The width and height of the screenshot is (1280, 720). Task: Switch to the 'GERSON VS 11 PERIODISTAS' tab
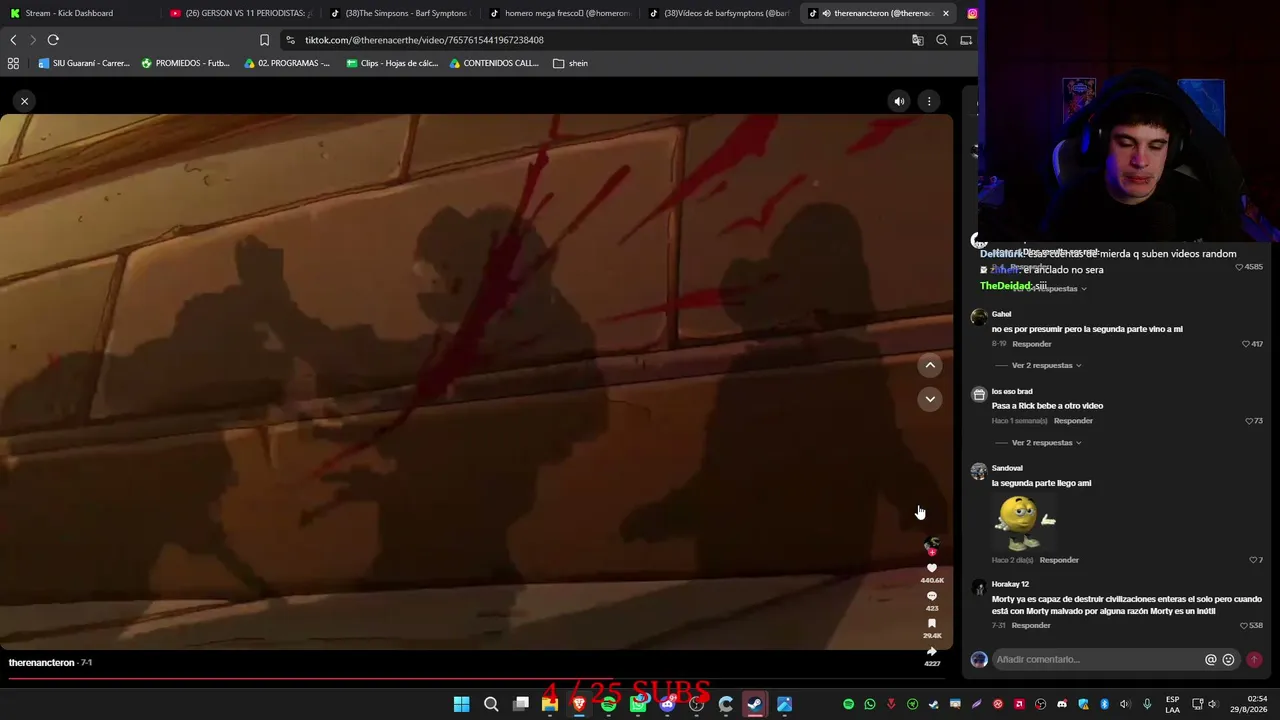coord(240,13)
